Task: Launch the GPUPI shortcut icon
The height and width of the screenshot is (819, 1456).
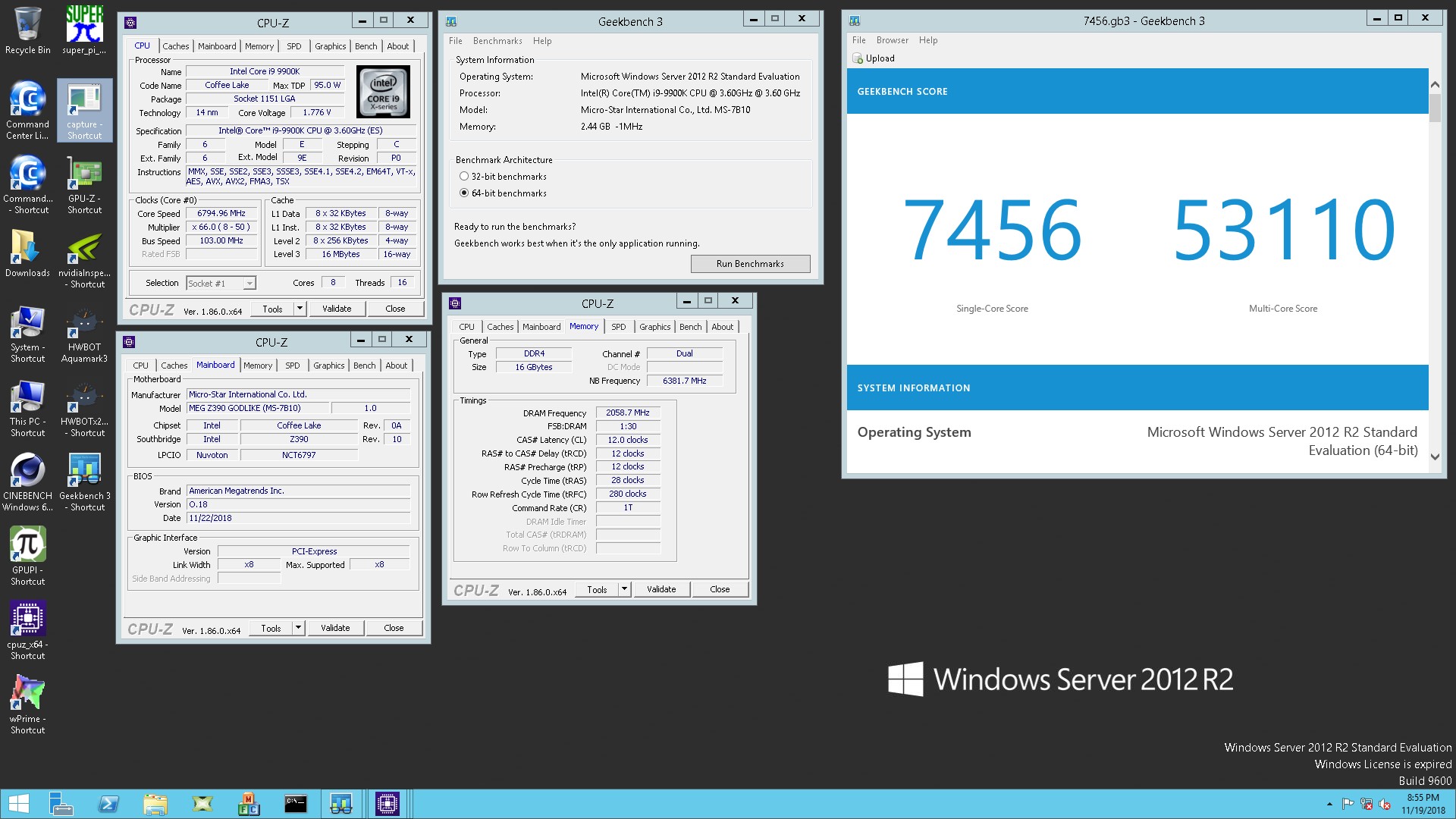Action: point(28,557)
